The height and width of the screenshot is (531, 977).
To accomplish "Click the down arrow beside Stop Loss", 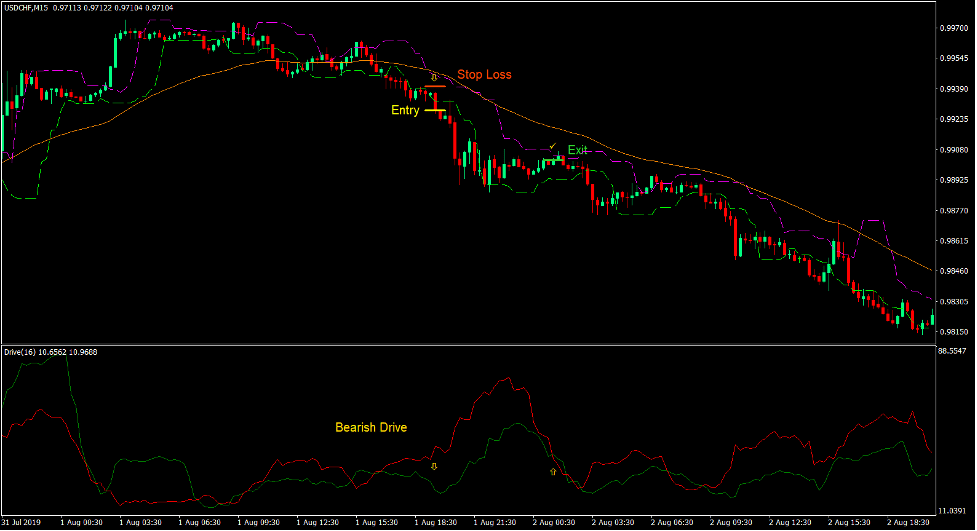I will [434, 77].
